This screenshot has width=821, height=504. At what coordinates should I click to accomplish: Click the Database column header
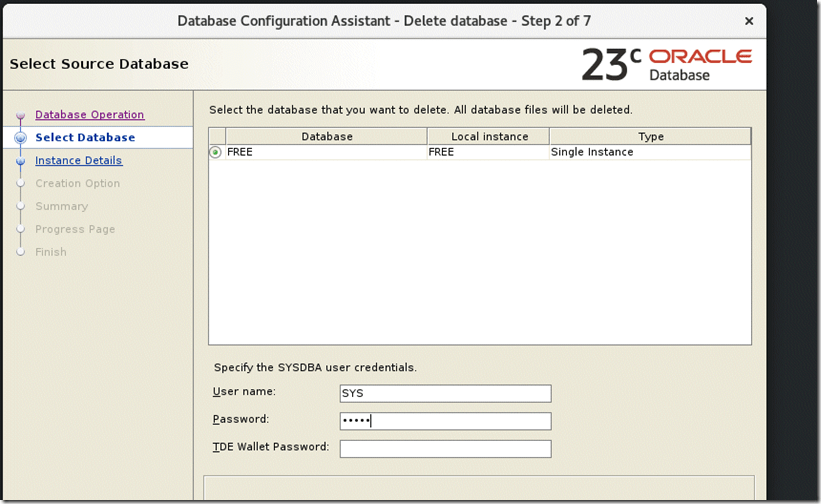(326, 137)
